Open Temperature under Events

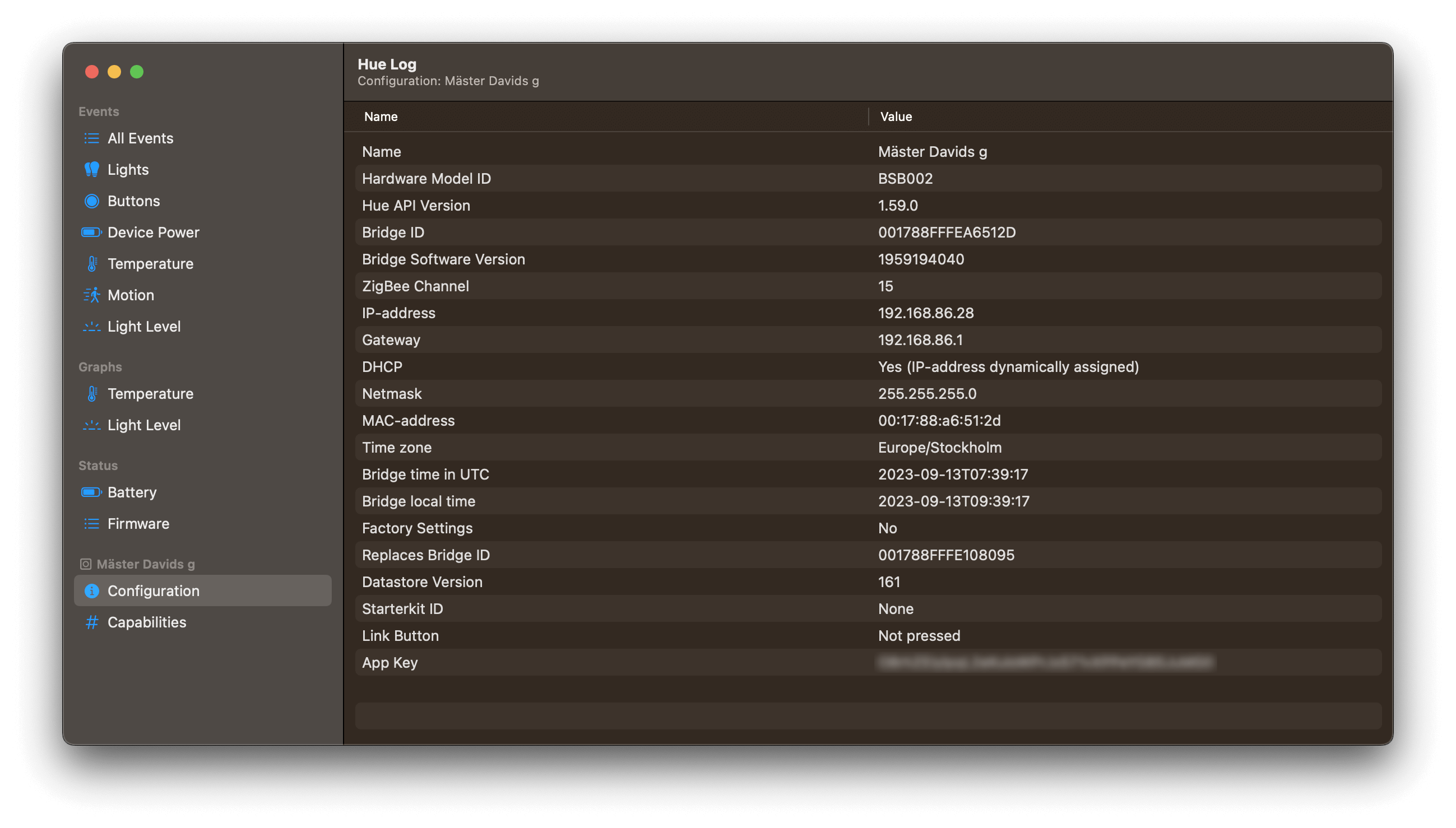(x=150, y=263)
